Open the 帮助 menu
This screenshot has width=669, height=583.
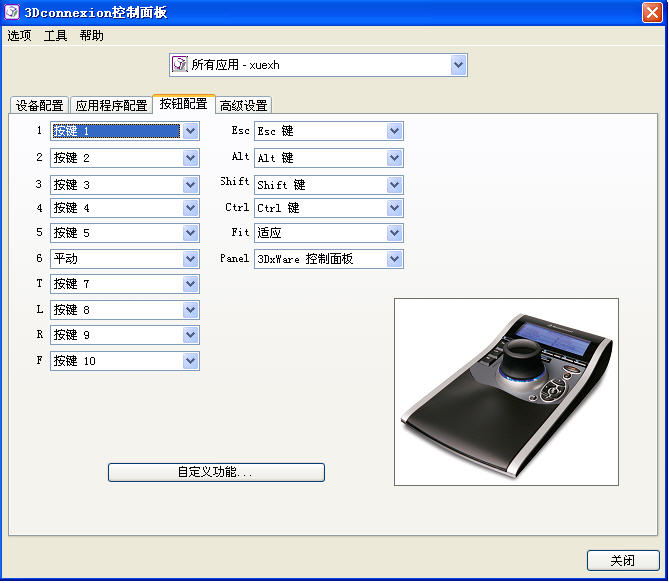tap(91, 35)
